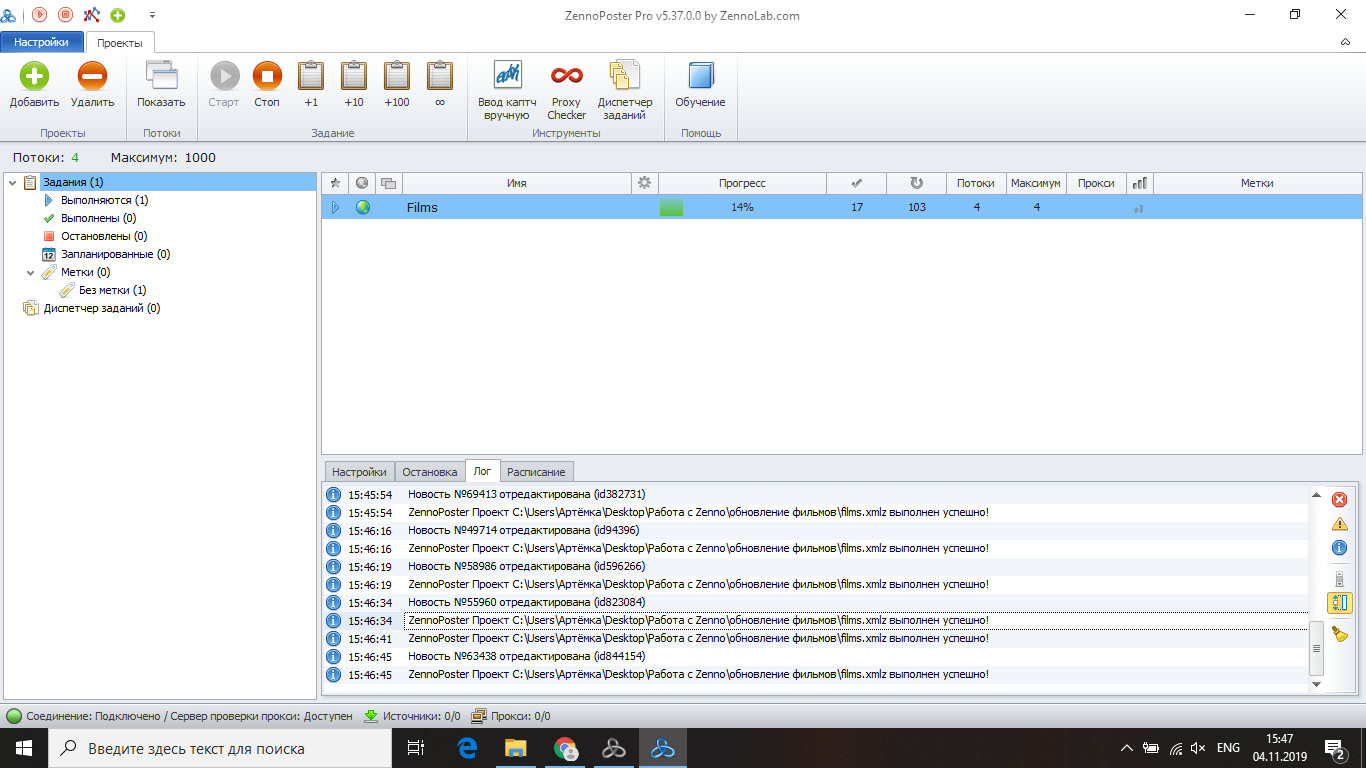Click Метки column header
The width and height of the screenshot is (1366, 768).
click(x=1257, y=183)
